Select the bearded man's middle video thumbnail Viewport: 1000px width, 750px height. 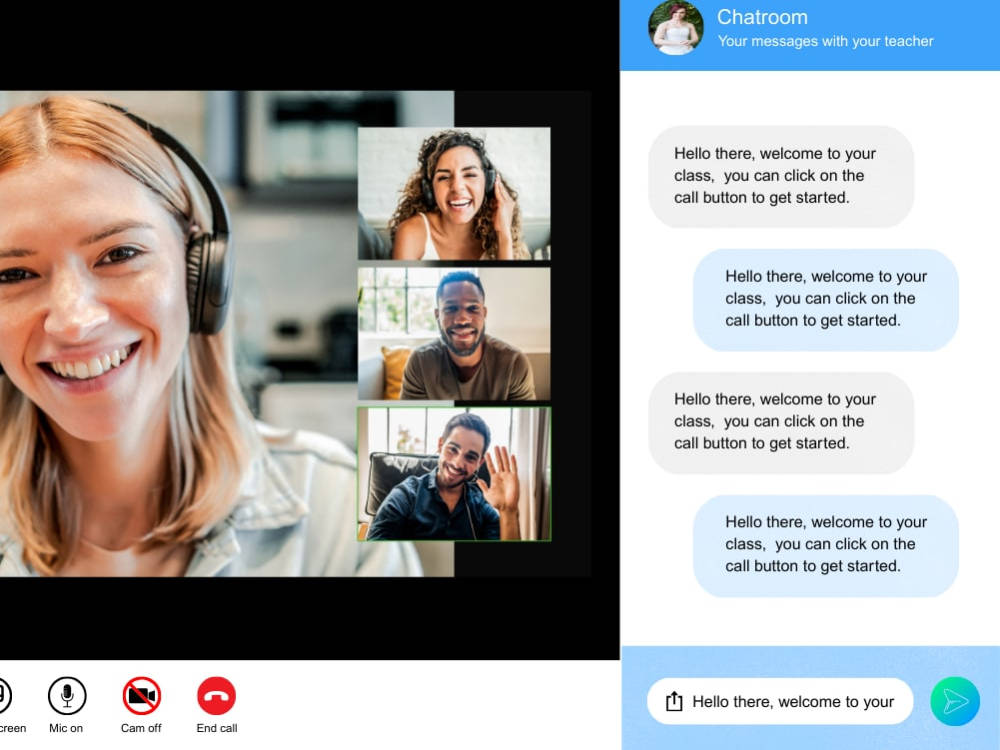[x=454, y=334]
